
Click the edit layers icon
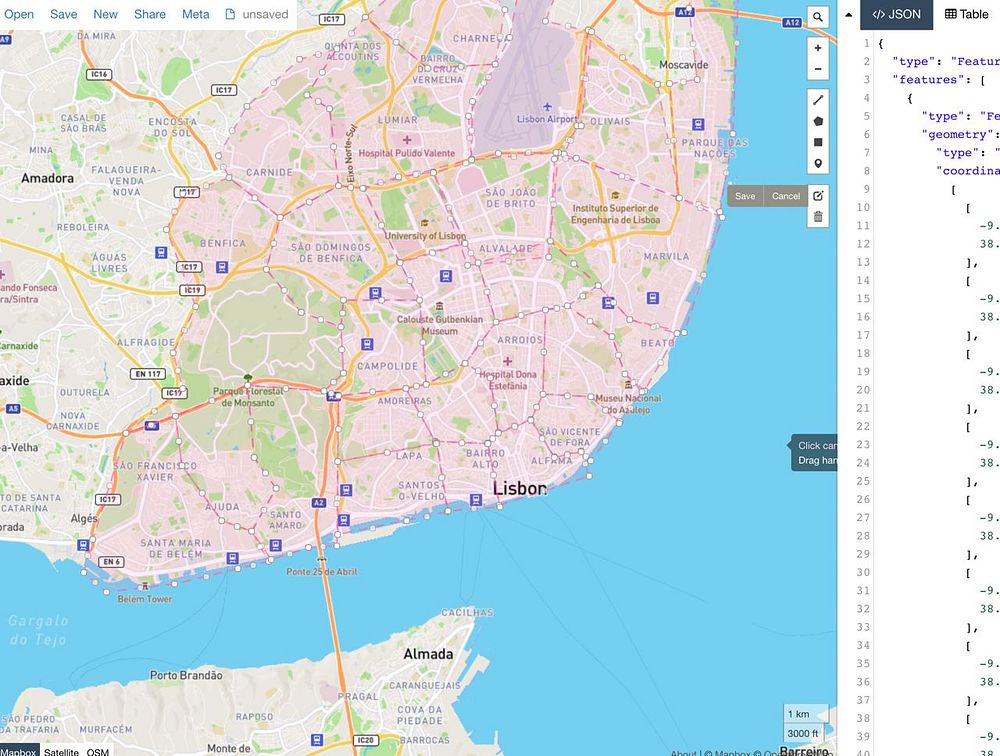[x=818, y=196]
